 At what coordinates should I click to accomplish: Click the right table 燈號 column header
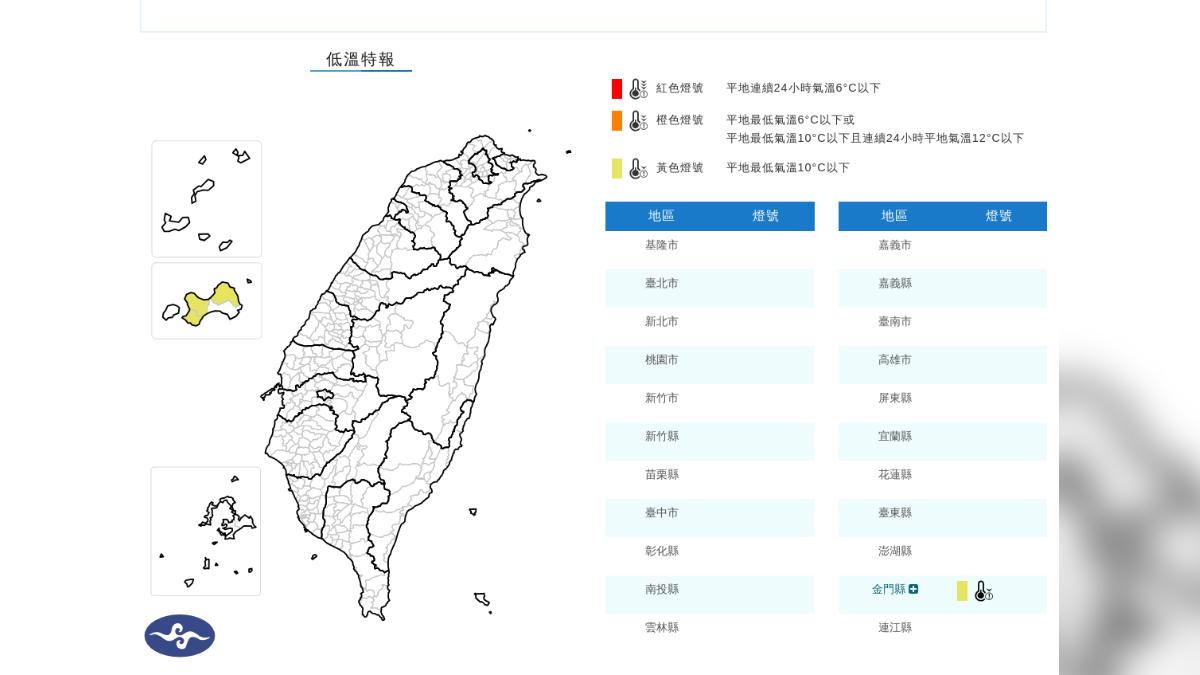(x=998, y=216)
